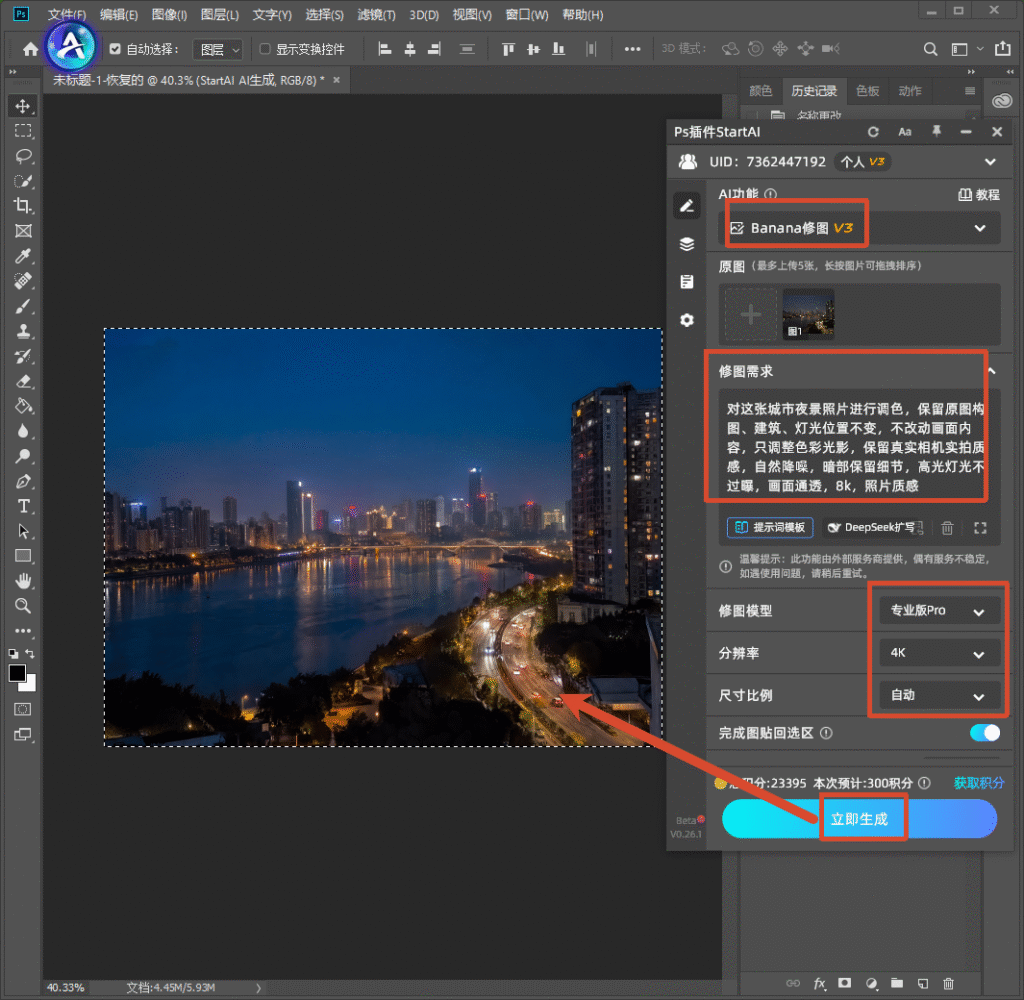Toggle 完成图贴回选区 switch off

[x=985, y=733]
